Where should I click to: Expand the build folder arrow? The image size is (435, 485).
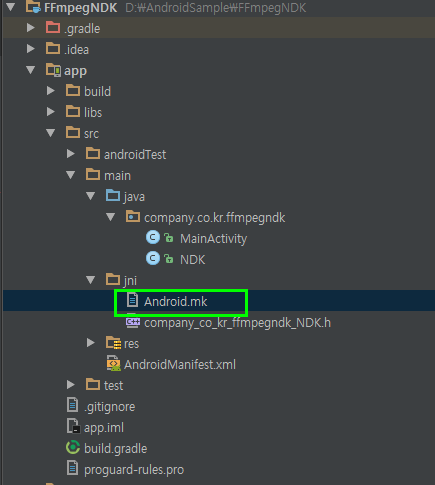pyautogui.click(x=51, y=91)
